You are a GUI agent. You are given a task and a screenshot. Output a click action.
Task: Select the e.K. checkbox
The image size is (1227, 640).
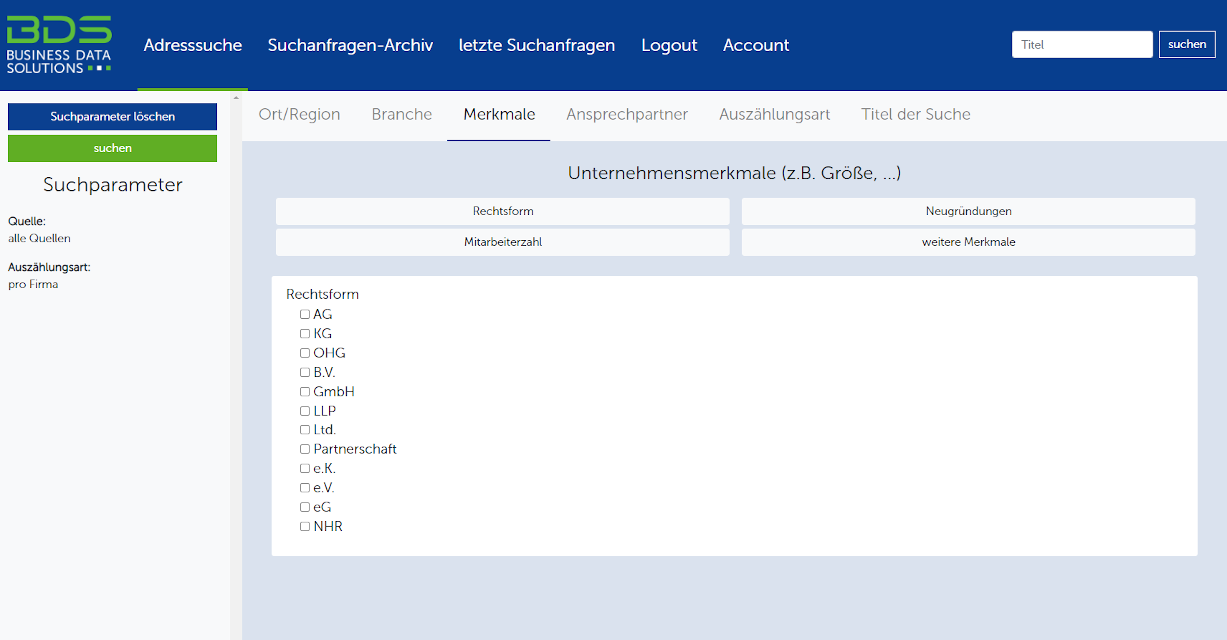click(x=305, y=469)
